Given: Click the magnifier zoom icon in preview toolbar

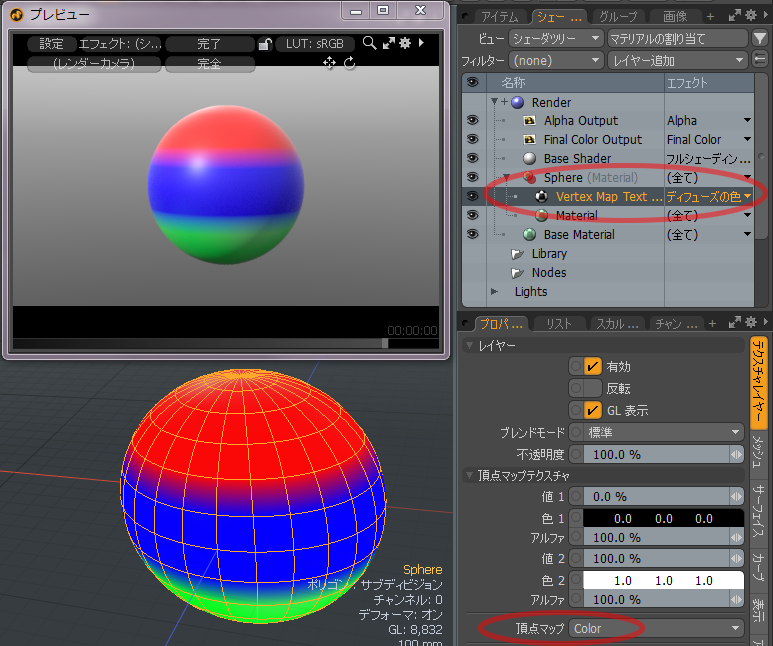Looking at the screenshot, I should (x=369, y=43).
